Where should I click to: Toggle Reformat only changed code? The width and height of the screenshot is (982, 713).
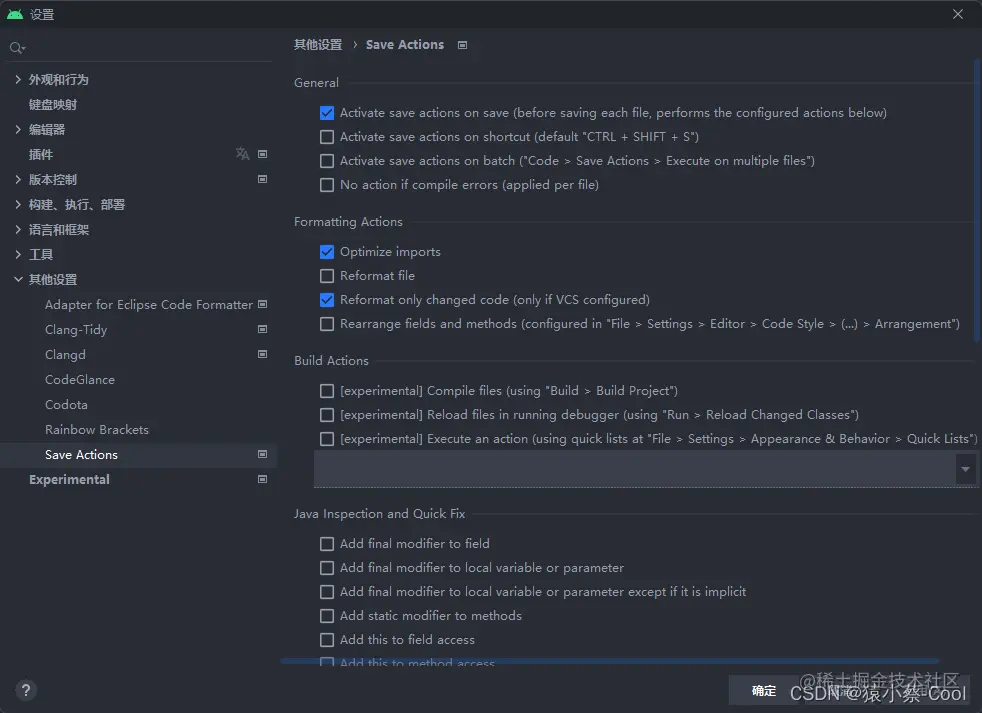point(326,300)
